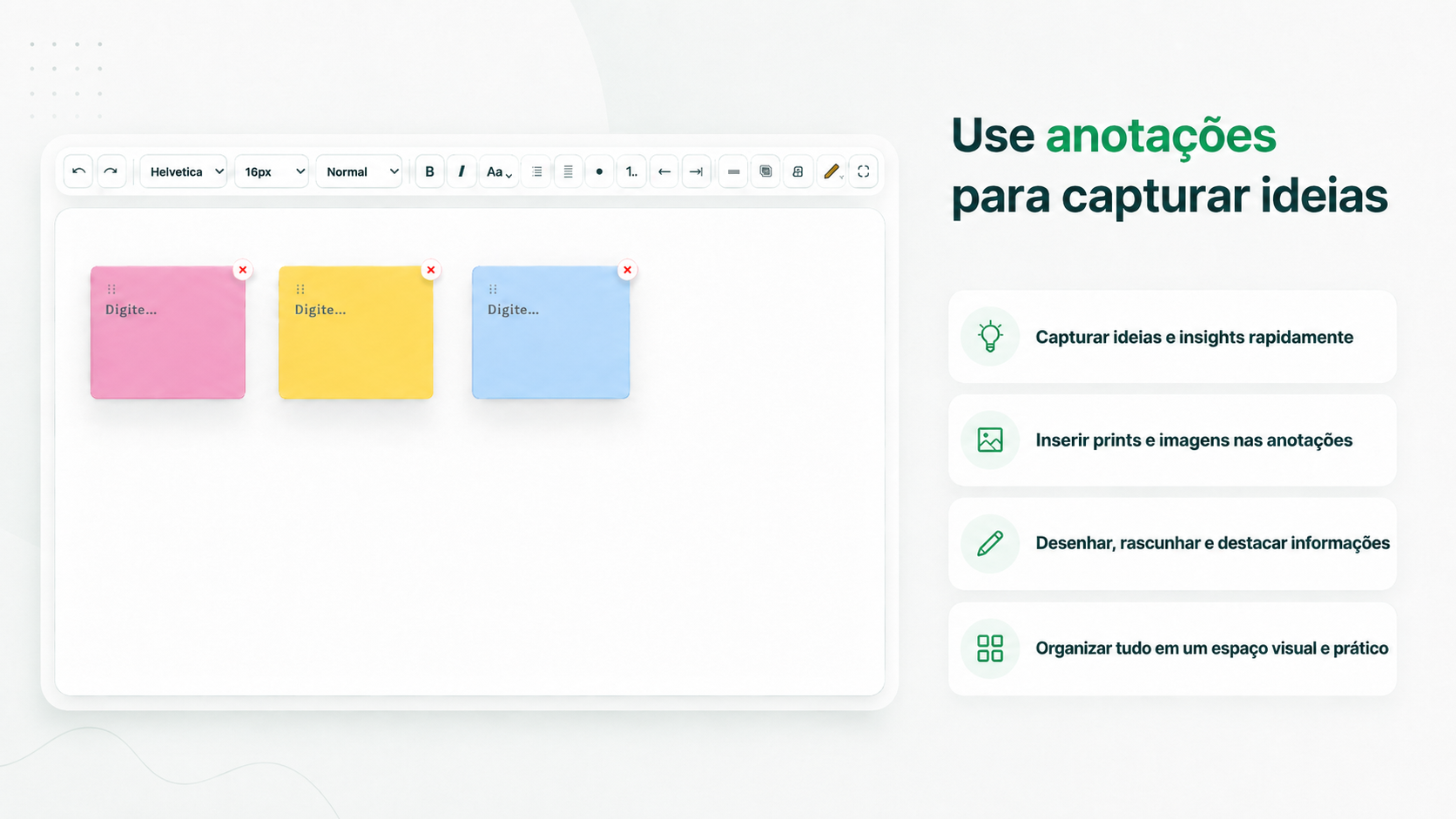
Task: Open the Normal text style dropdown
Action: coord(359,171)
